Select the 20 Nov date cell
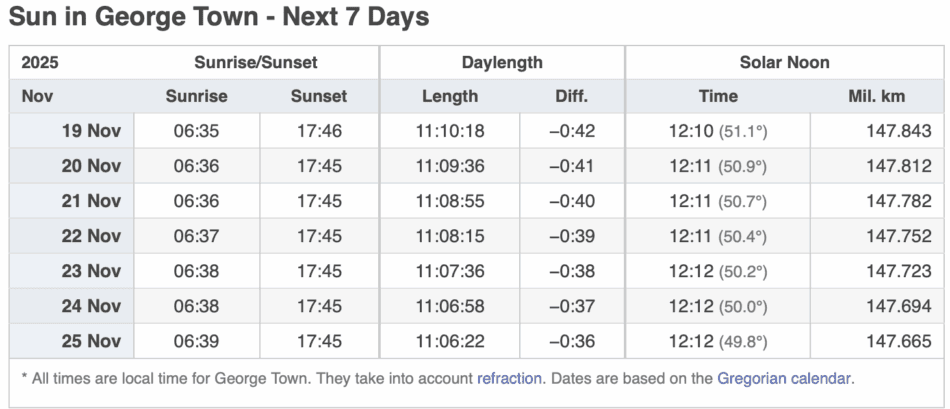Viewport: 950px width, 409px height. coord(91,166)
